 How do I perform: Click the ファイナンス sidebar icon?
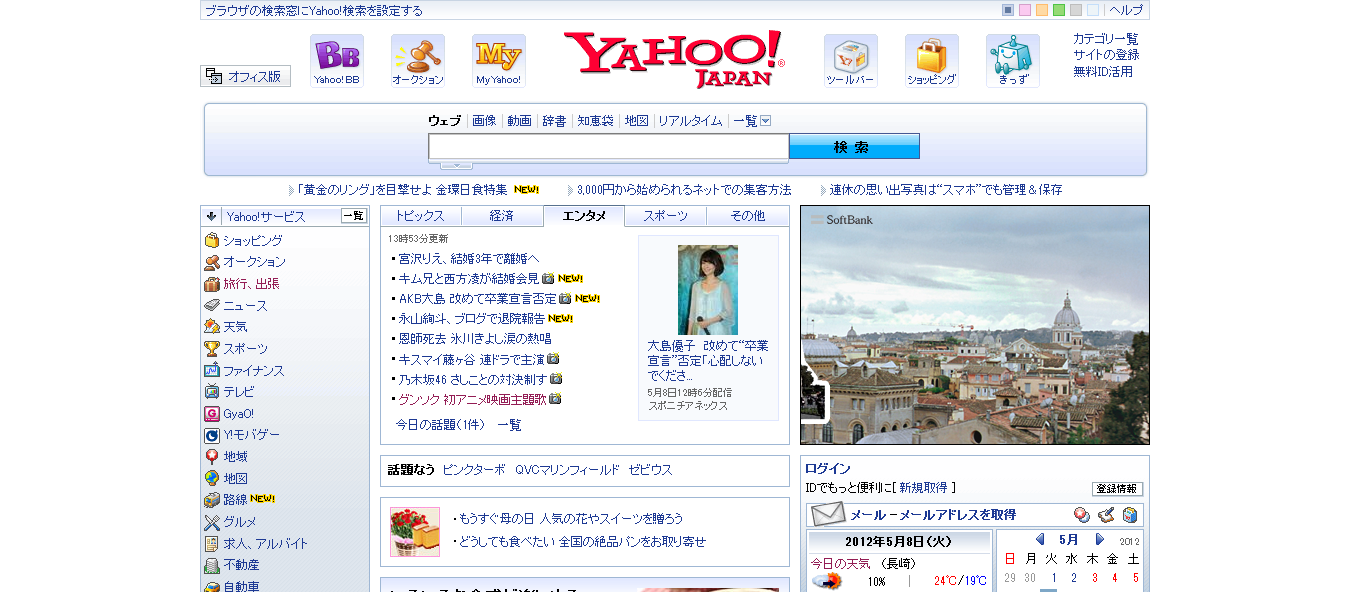[212, 371]
